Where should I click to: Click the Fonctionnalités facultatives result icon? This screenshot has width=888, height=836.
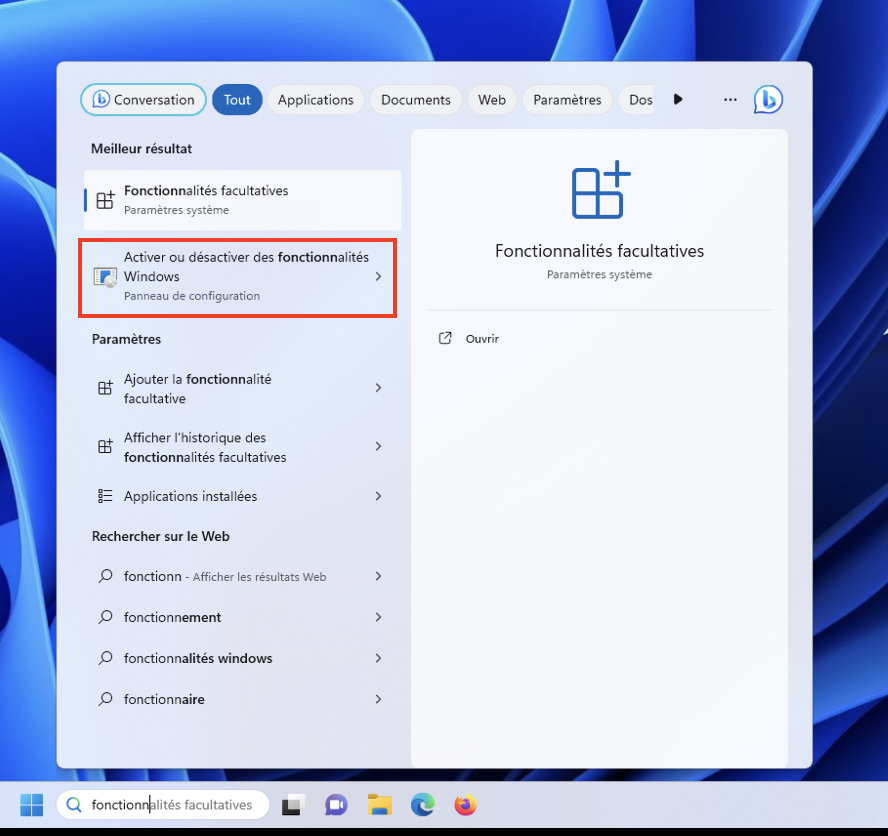105,200
